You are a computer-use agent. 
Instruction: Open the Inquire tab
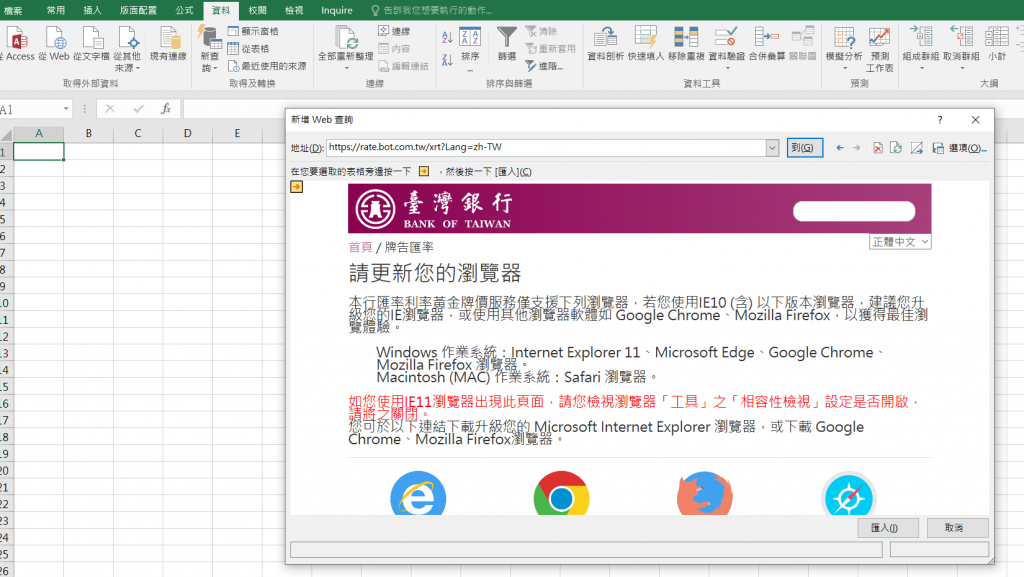pos(336,10)
